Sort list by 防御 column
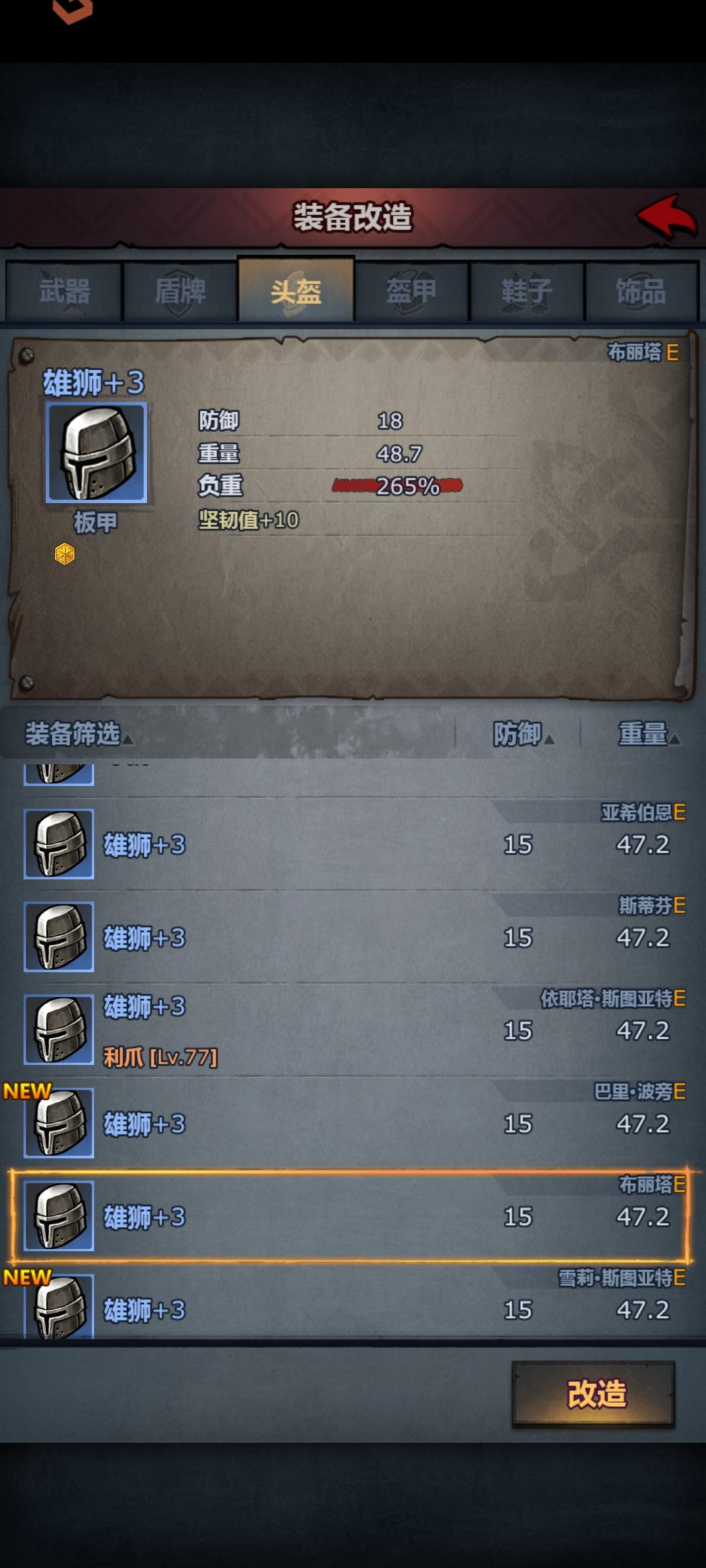The width and height of the screenshot is (706, 1568). pyautogui.click(x=523, y=734)
